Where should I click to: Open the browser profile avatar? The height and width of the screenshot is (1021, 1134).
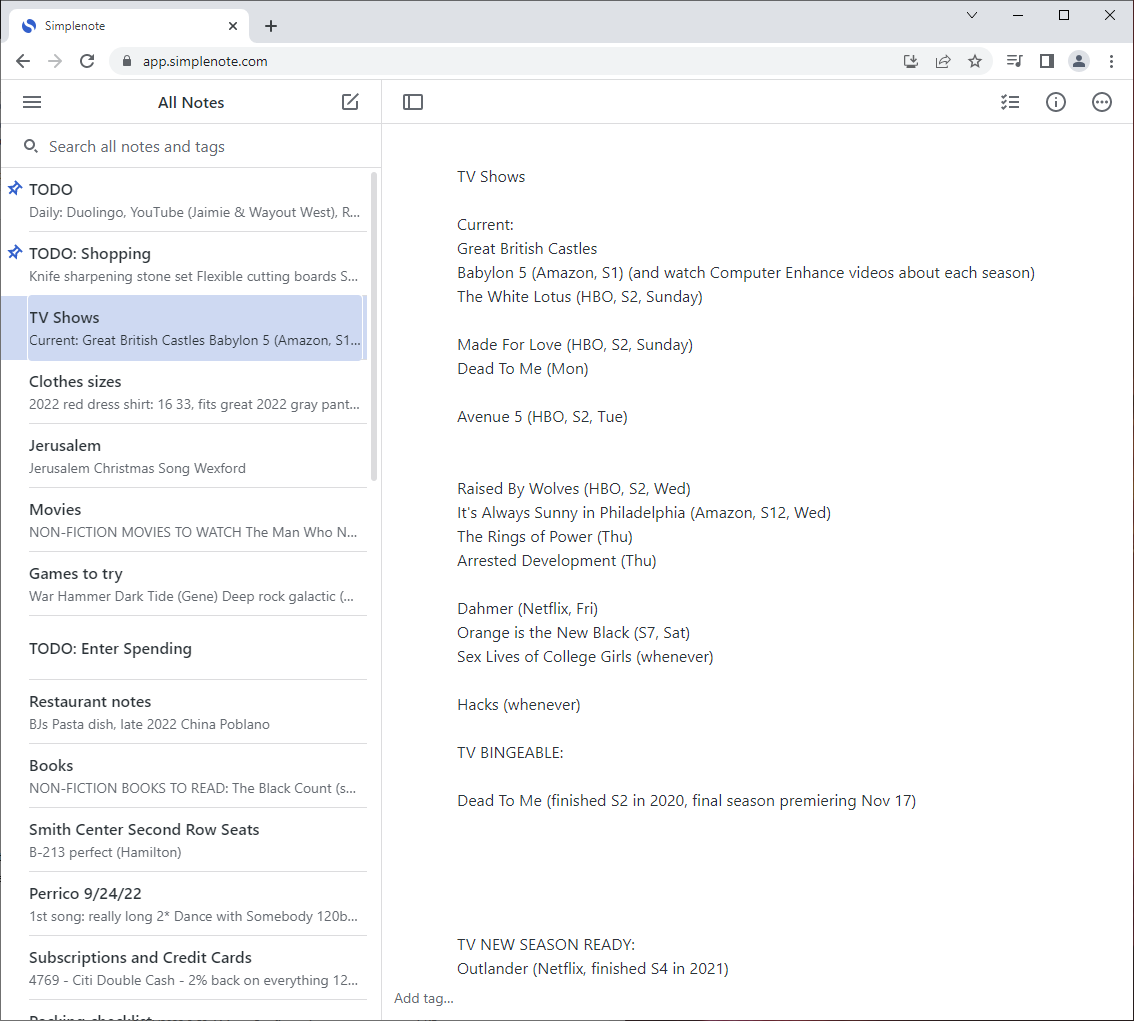click(x=1078, y=61)
